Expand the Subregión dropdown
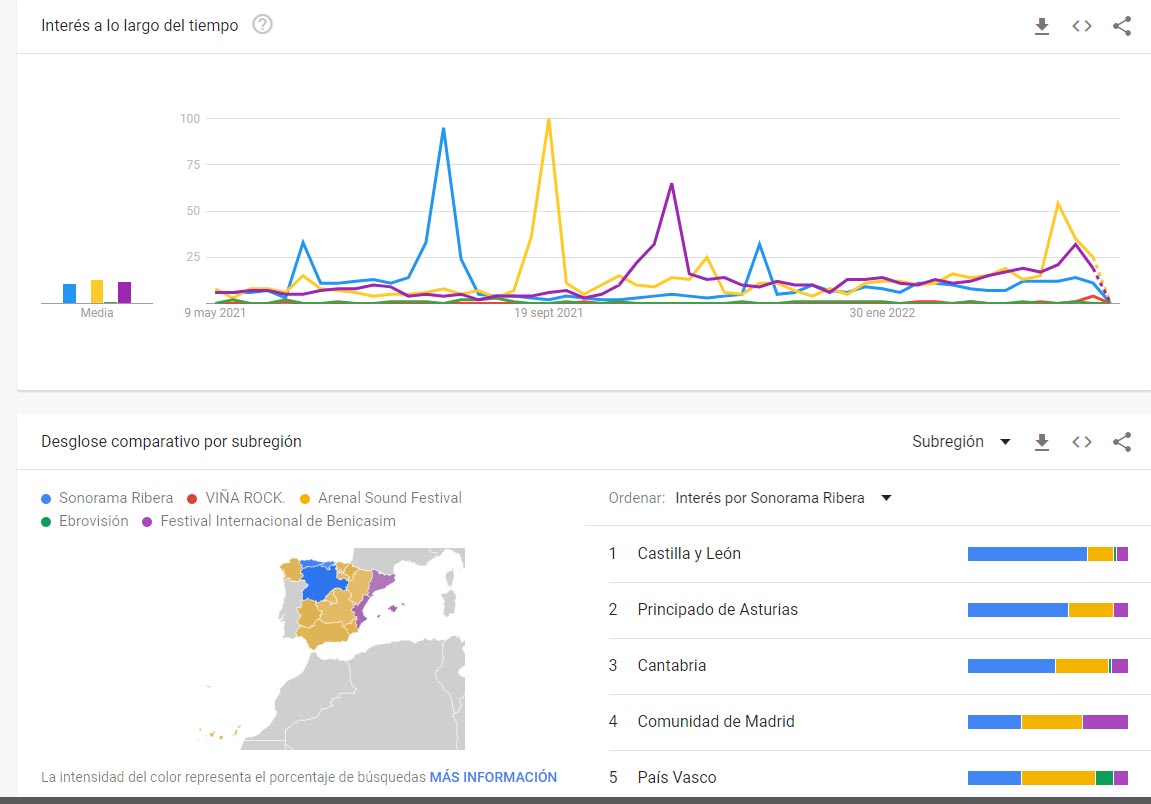 961,442
